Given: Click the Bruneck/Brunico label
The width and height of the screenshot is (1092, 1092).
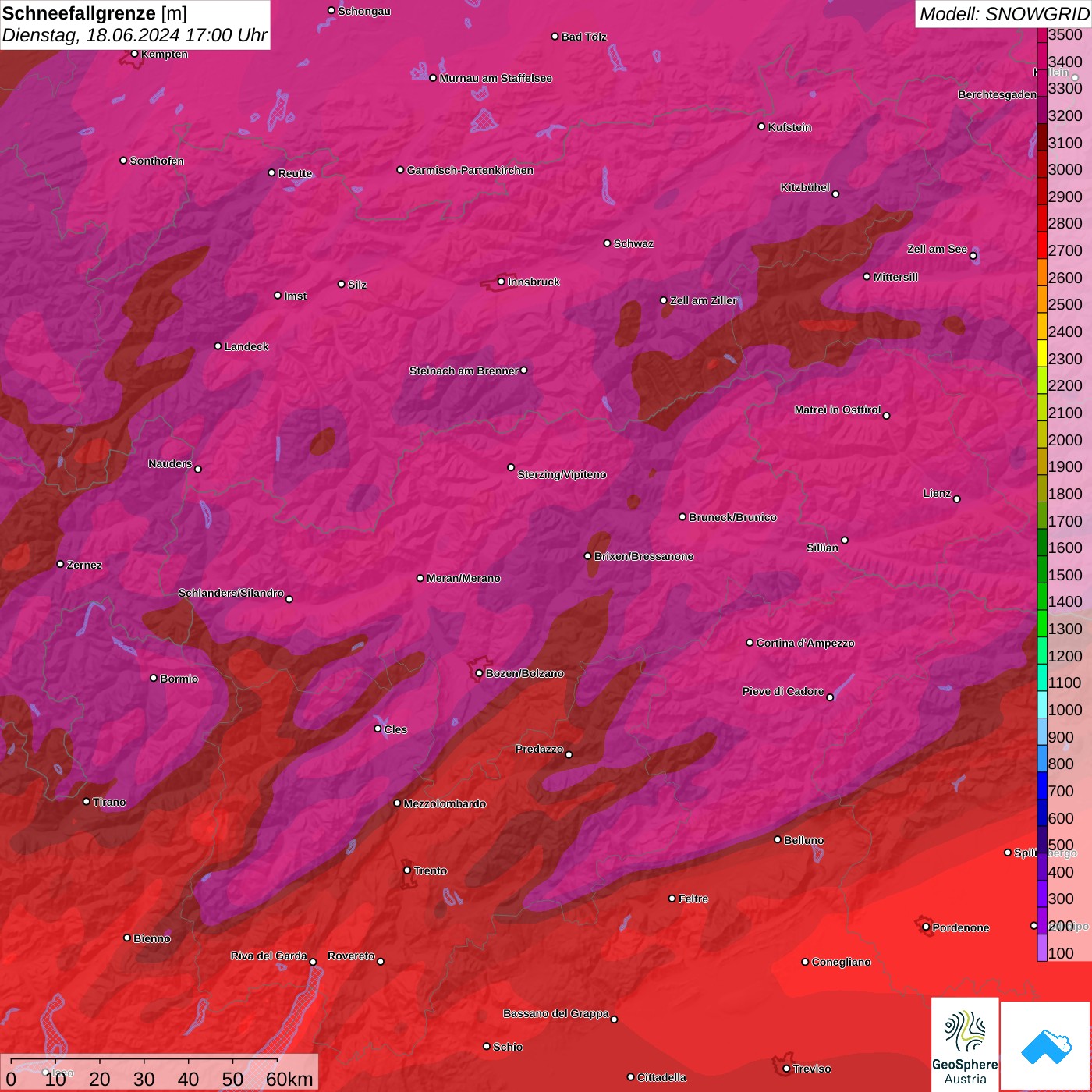Looking at the screenshot, I should pyautogui.click(x=732, y=517).
